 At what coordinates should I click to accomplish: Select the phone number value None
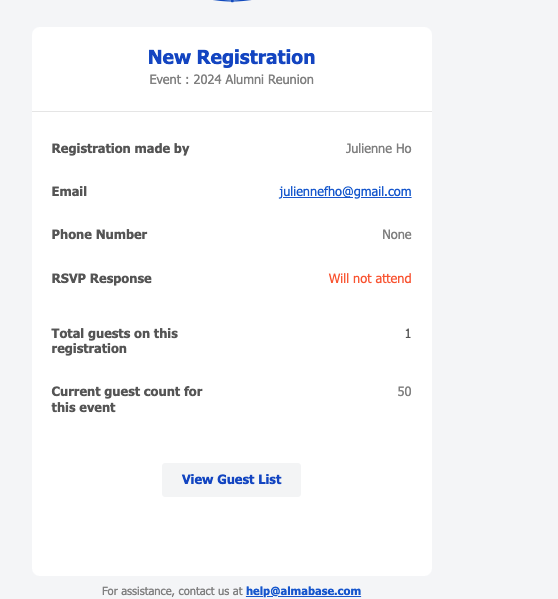tap(397, 235)
